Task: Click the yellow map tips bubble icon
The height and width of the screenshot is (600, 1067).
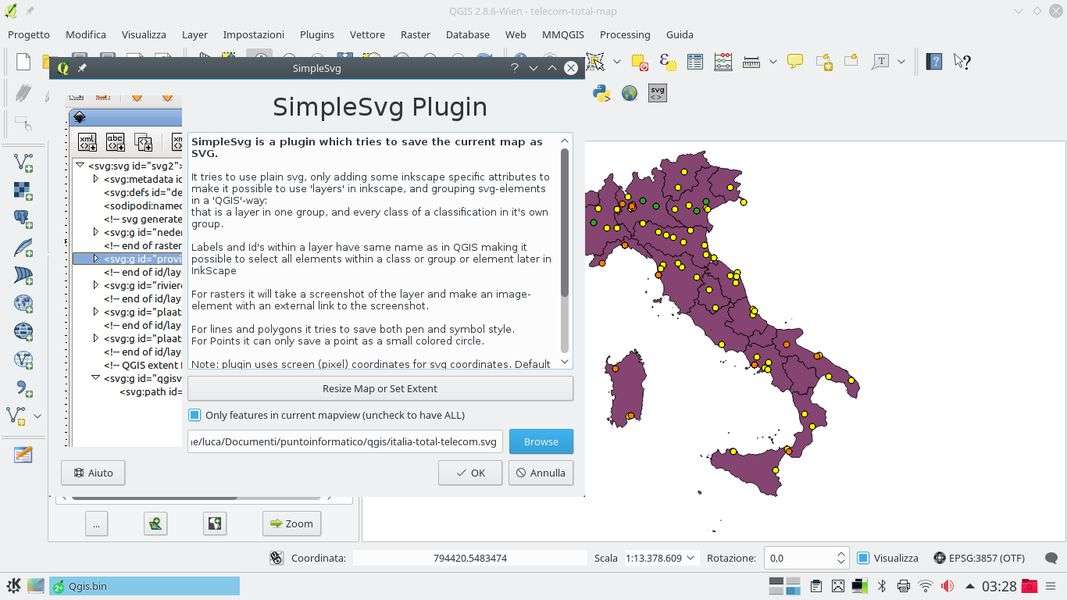Action: 795,62
